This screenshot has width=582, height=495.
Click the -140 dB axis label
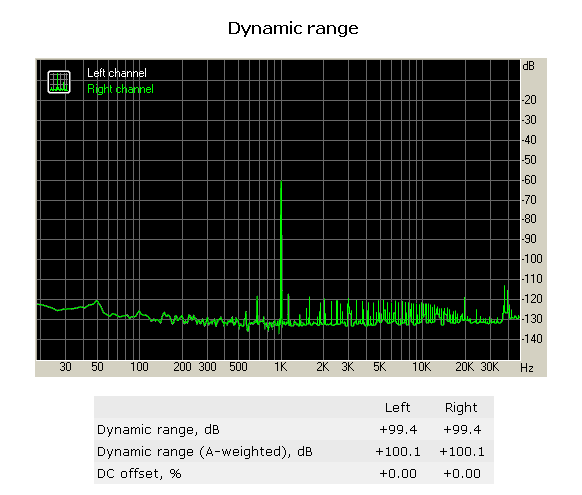[532, 339]
